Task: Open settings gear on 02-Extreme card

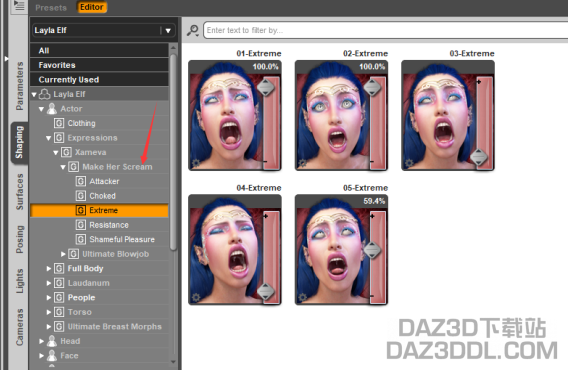Action: [302, 163]
